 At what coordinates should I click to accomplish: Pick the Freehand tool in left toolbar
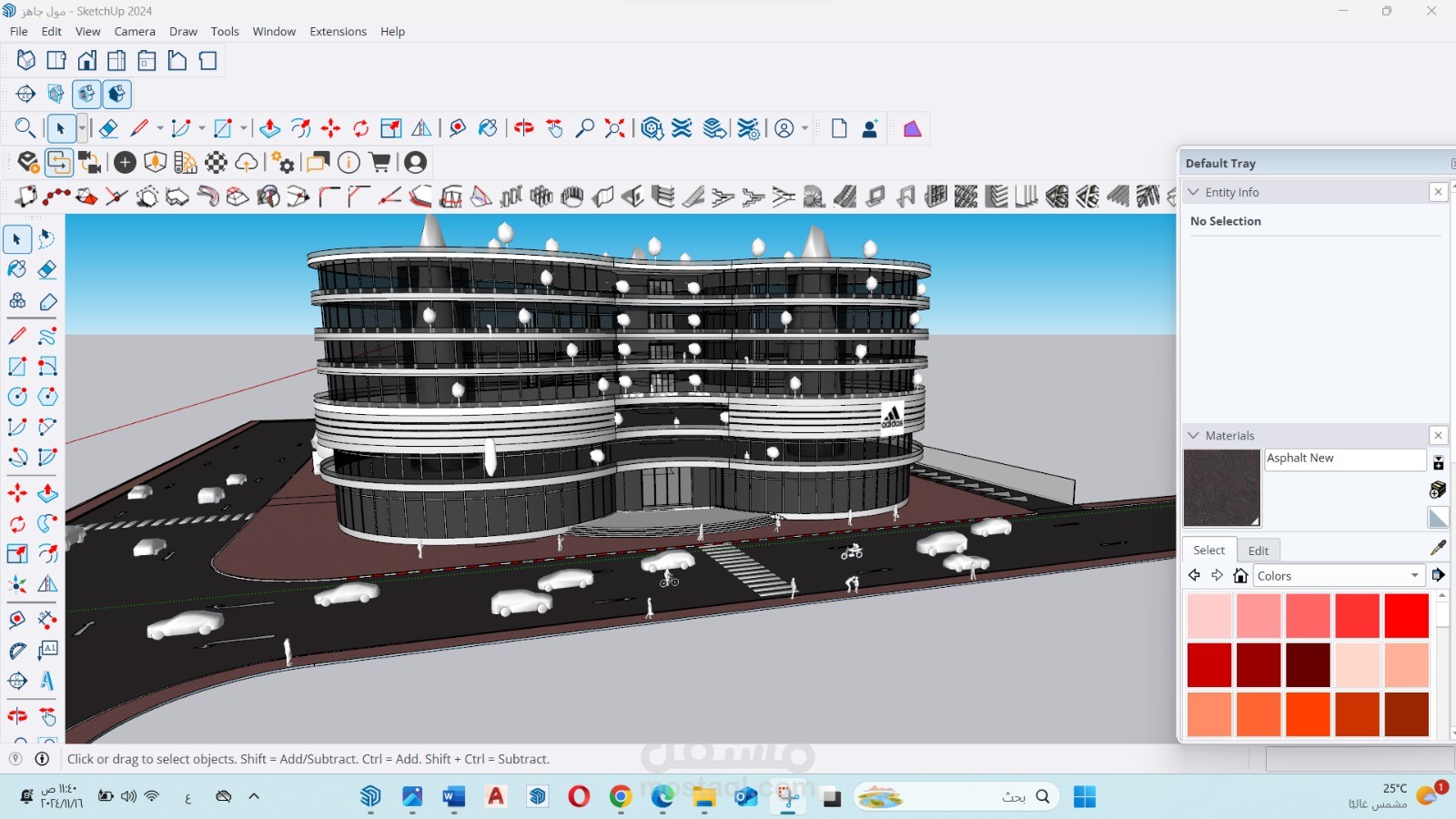(x=47, y=336)
